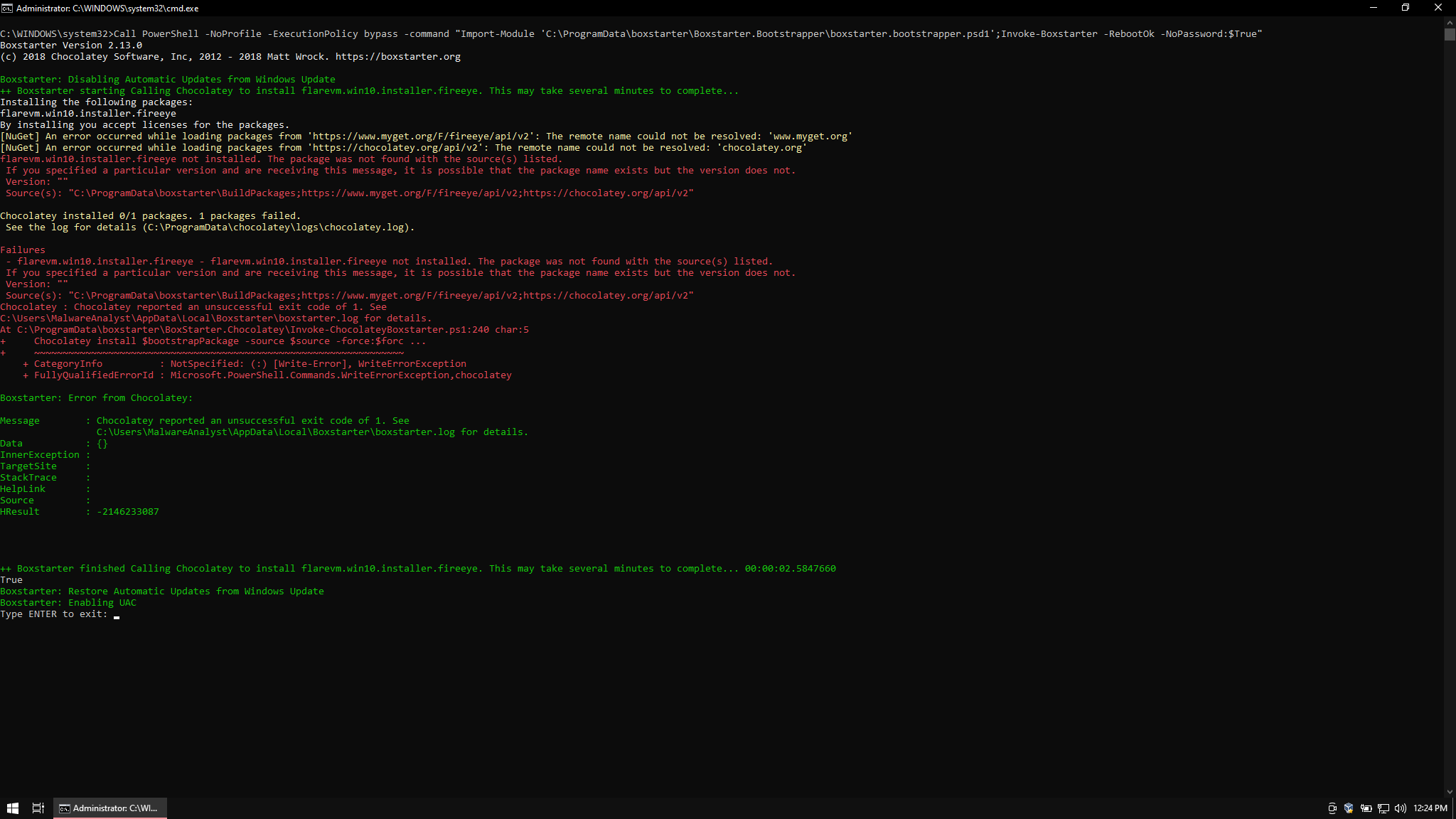Click the clock showing 12:24 PM

[1430, 808]
